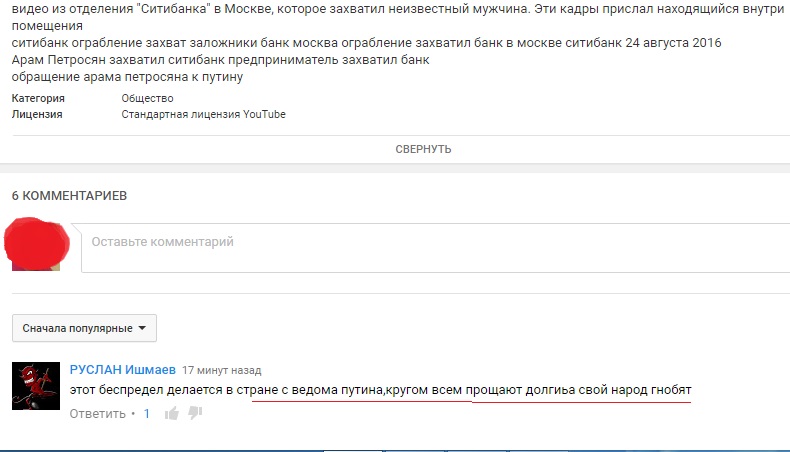Click description line 'Арам Петросян захватил ситибанк...'
The height and width of the screenshot is (452, 790).
click(x=221, y=60)
